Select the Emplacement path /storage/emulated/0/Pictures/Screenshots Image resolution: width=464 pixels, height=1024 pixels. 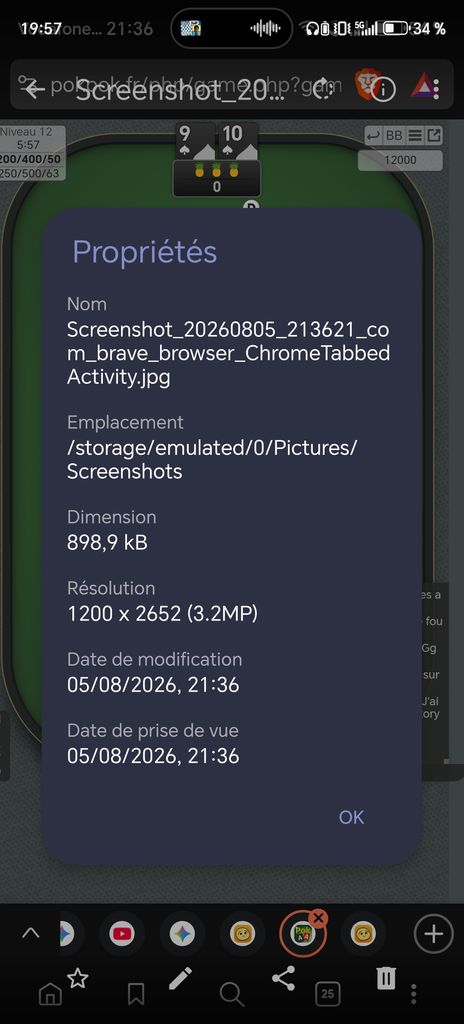212,460
